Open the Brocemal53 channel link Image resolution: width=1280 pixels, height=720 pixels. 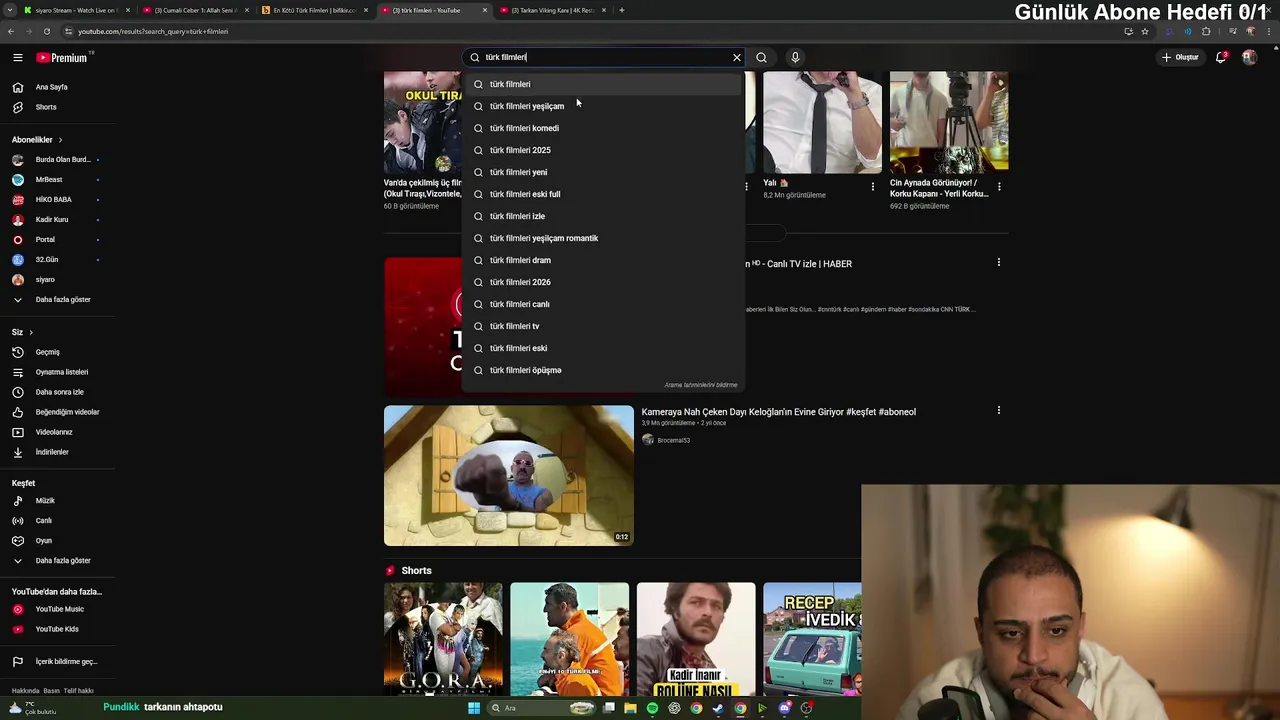pyautogui.click(x=673, y=440)
